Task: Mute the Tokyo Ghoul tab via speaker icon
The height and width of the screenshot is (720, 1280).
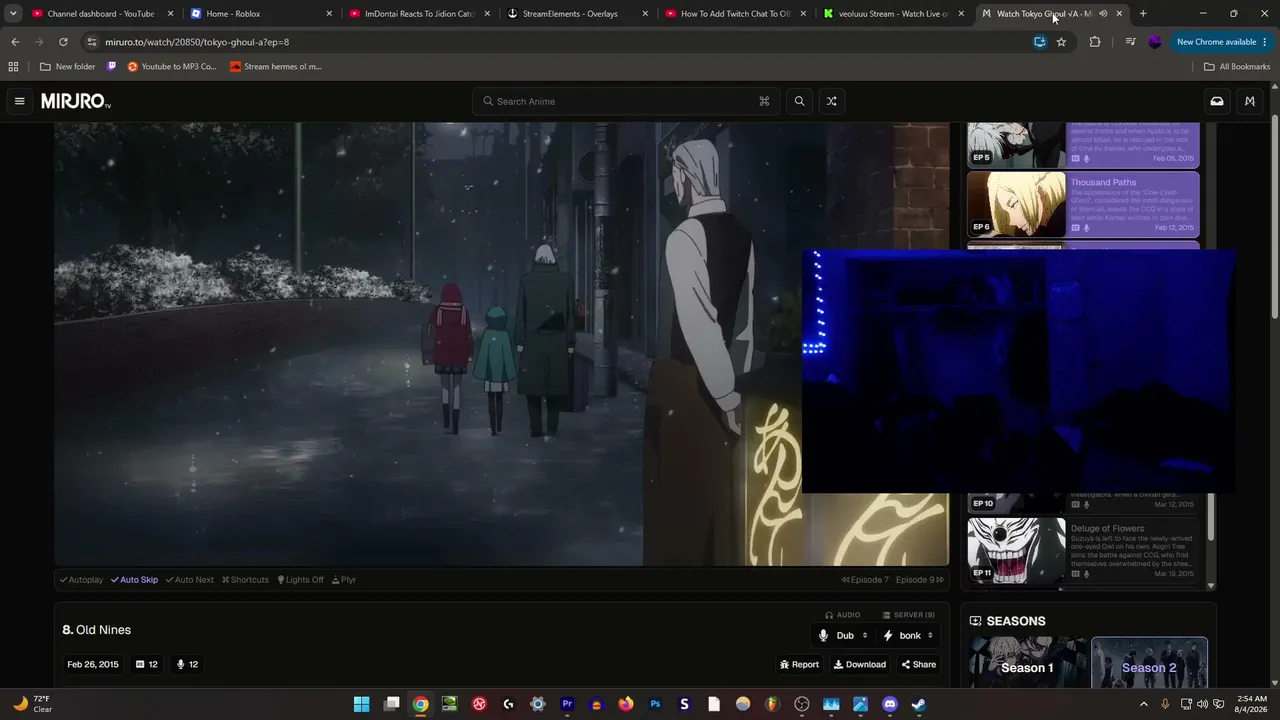Action: pos(1103,14)
